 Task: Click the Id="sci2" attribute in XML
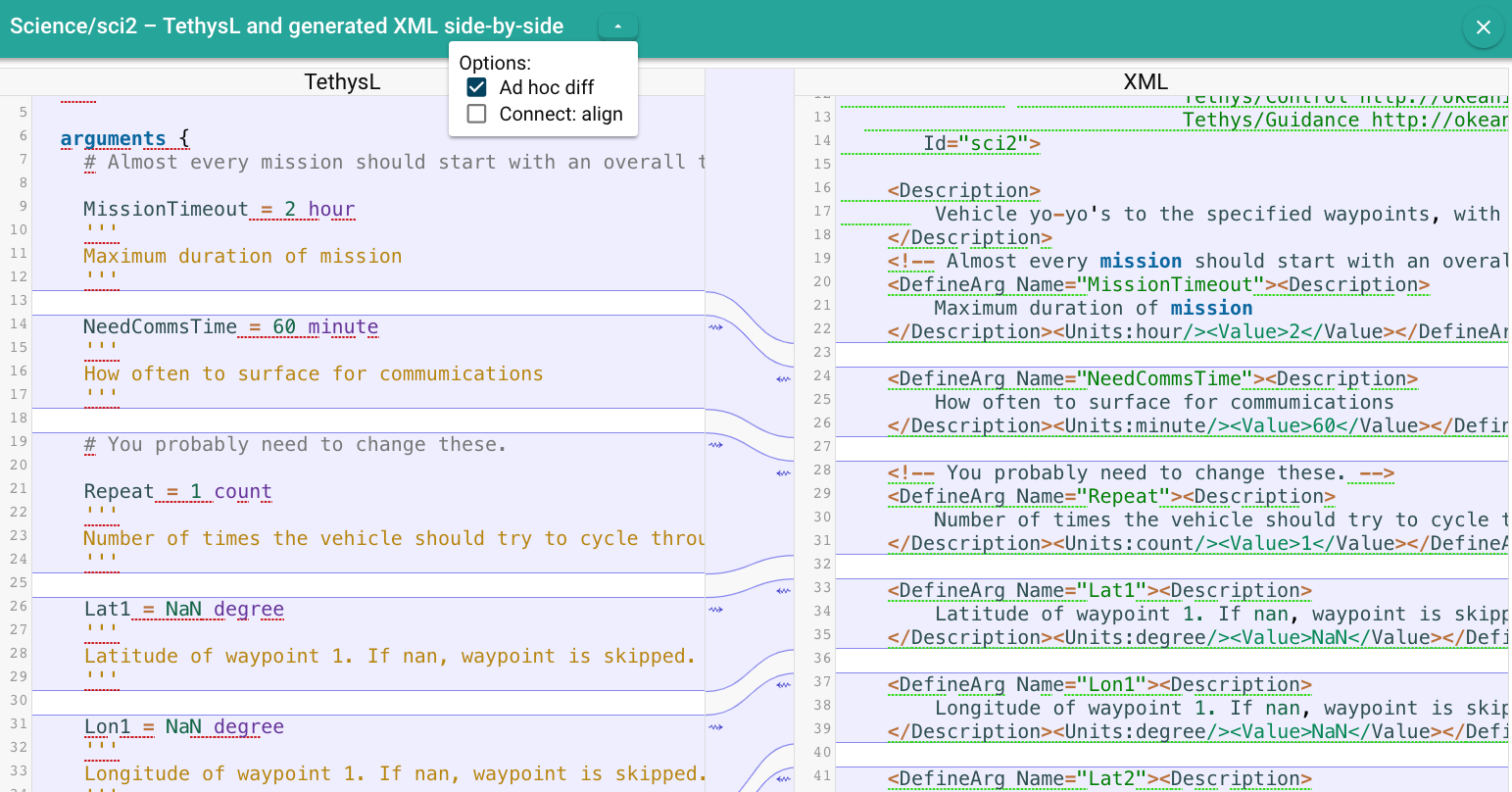[x=981, y=143]
